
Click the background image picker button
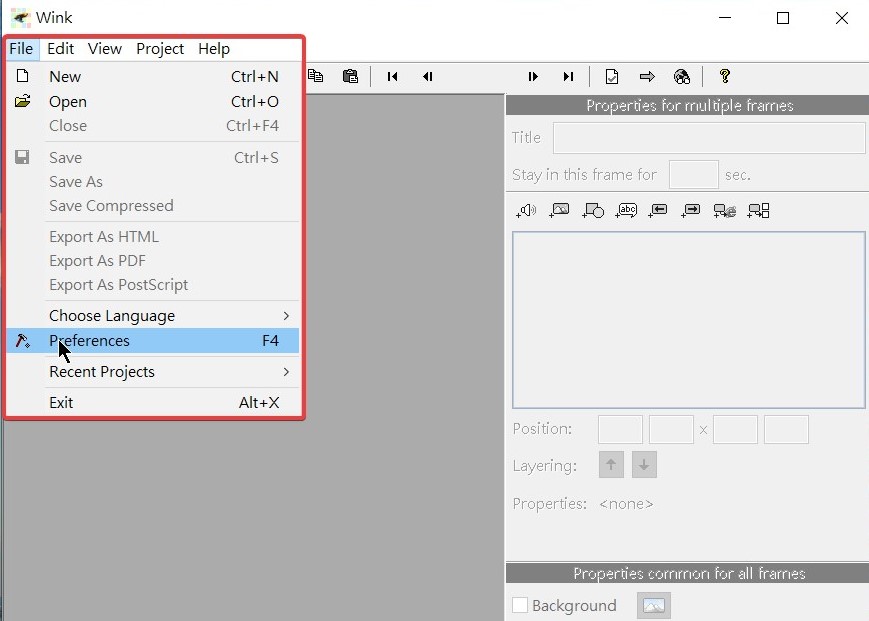coord(654,605)
